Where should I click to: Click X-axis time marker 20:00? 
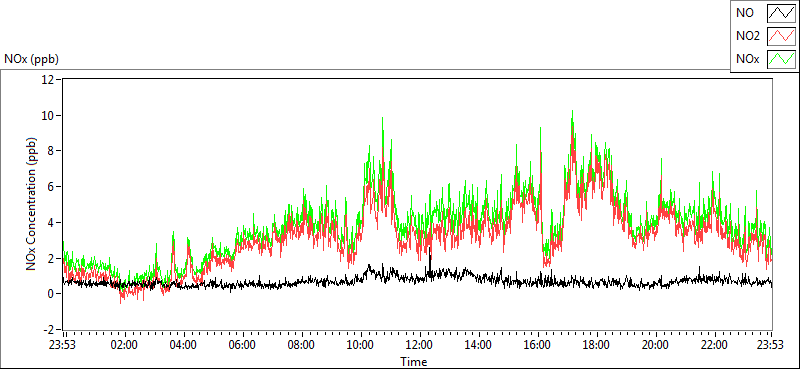655,345
